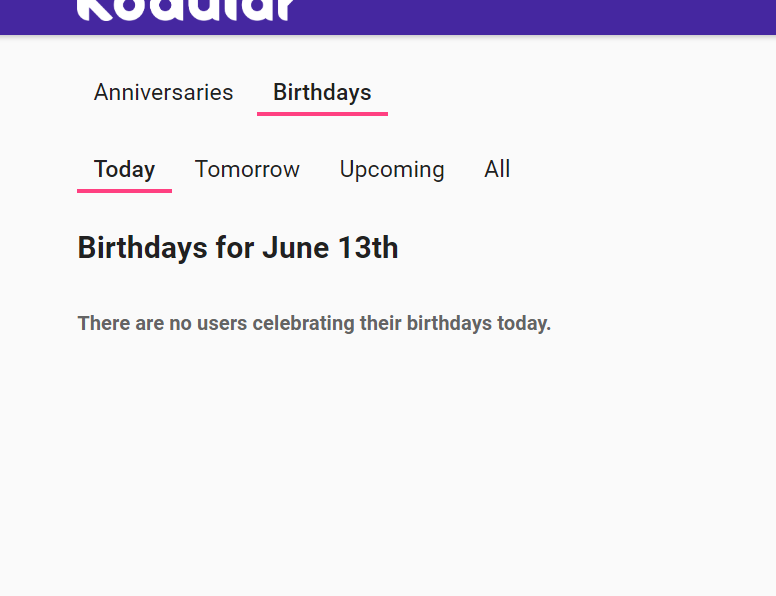Show Today's birthdays
This screenshot has height=596, width=776.
(124, 169)
